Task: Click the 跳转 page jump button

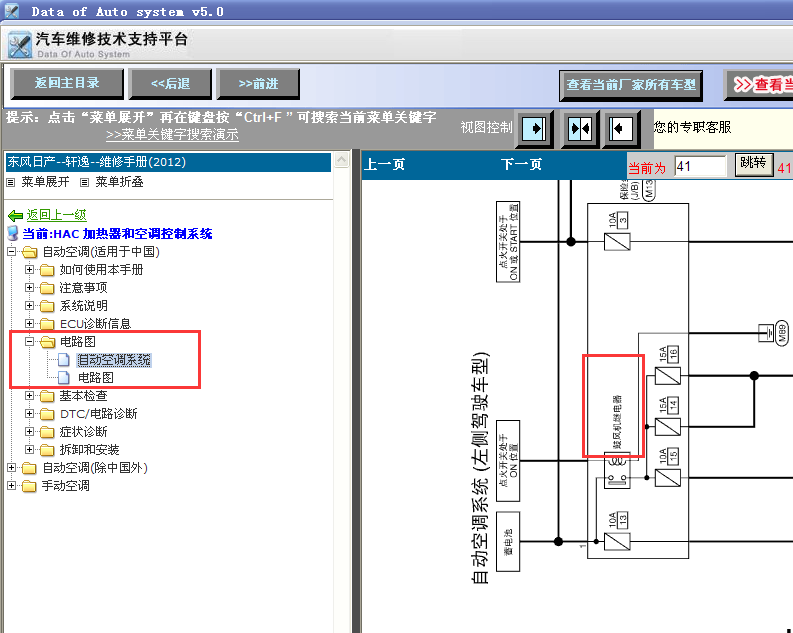Action: 754,164
